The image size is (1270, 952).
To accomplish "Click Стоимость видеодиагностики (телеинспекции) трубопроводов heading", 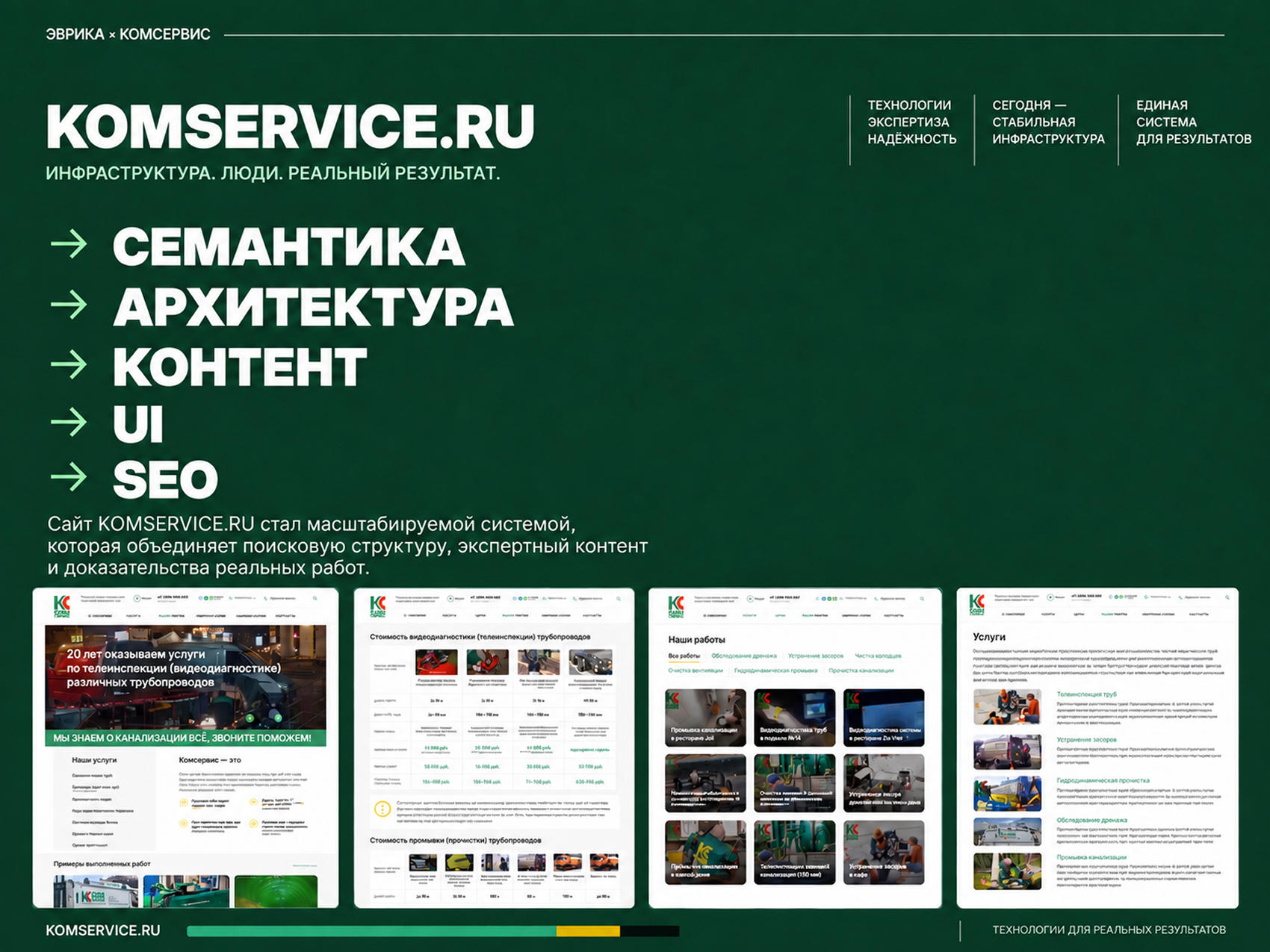I will coord(480,637).
